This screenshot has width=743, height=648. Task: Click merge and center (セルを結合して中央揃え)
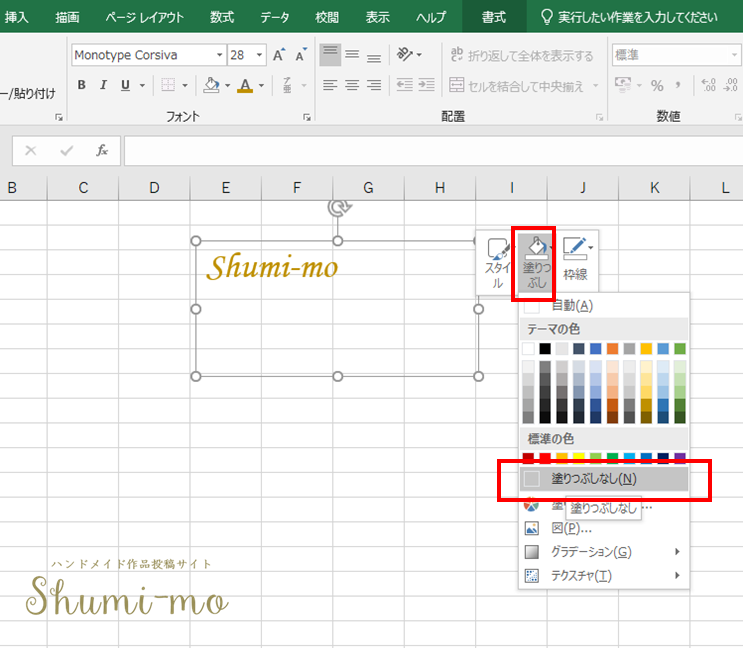[x=516, y=86]
